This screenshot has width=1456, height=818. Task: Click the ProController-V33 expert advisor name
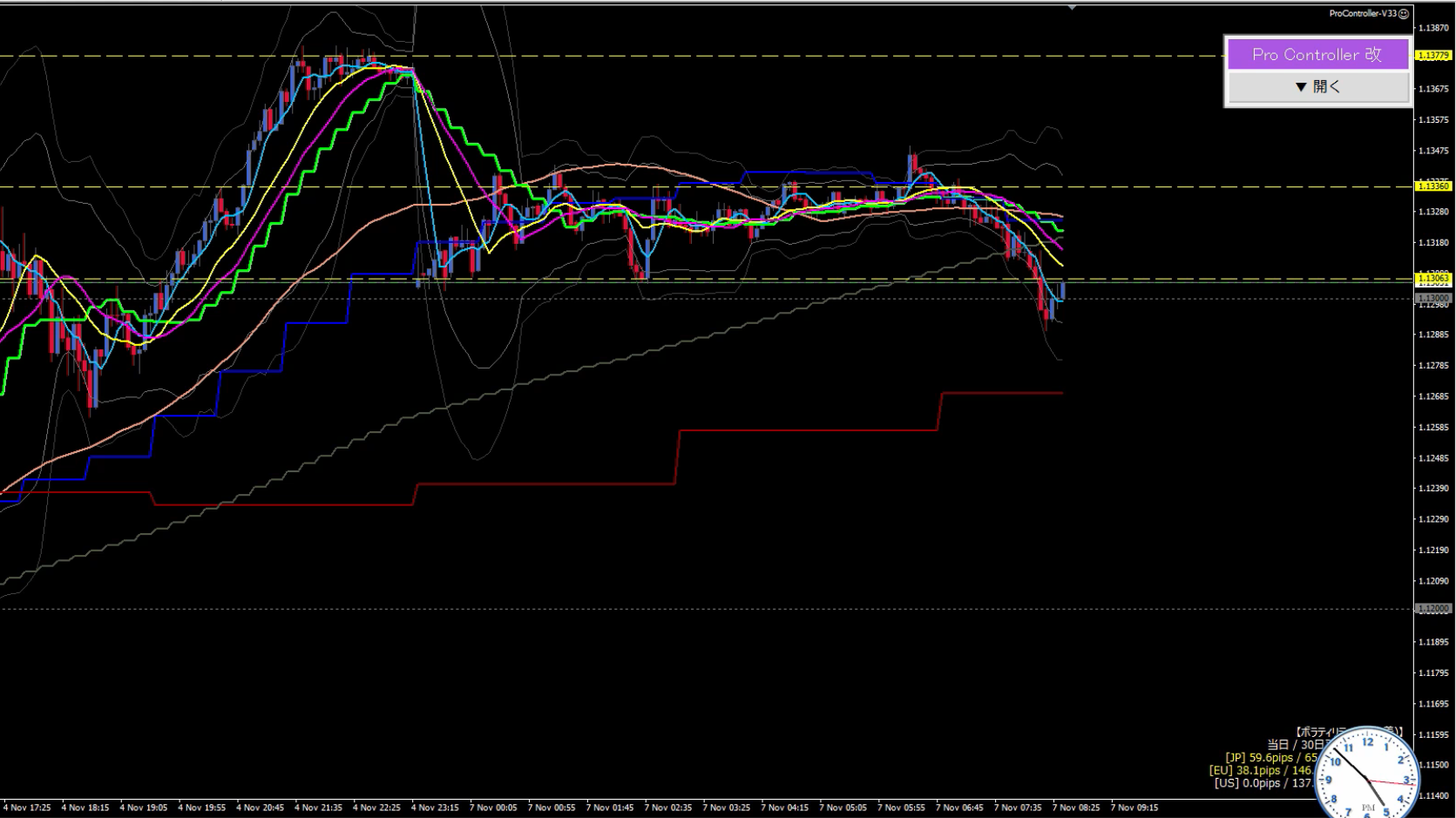tap(1363, 14)
